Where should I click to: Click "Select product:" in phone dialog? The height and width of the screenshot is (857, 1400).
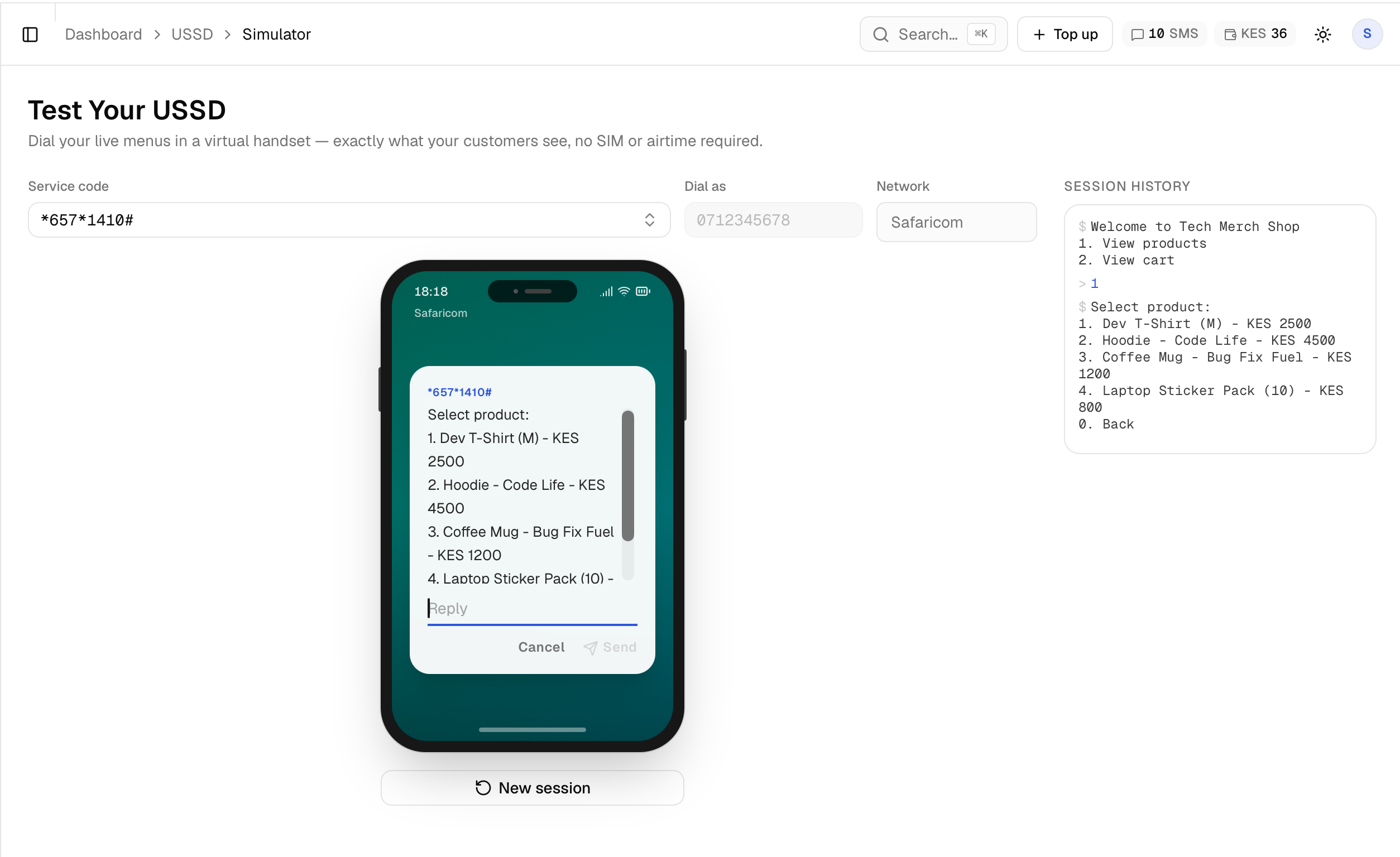[478, 415]
